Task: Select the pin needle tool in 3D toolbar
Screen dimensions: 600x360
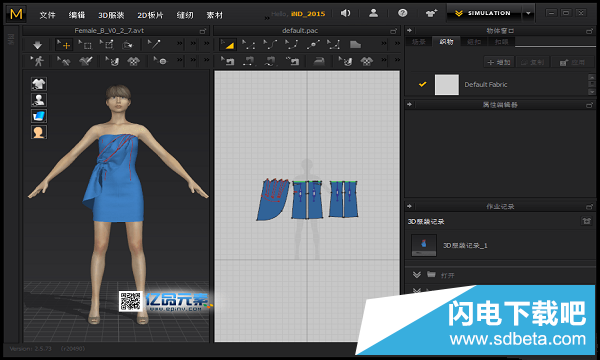Action: pyautogui.click(x=154, y=45)
